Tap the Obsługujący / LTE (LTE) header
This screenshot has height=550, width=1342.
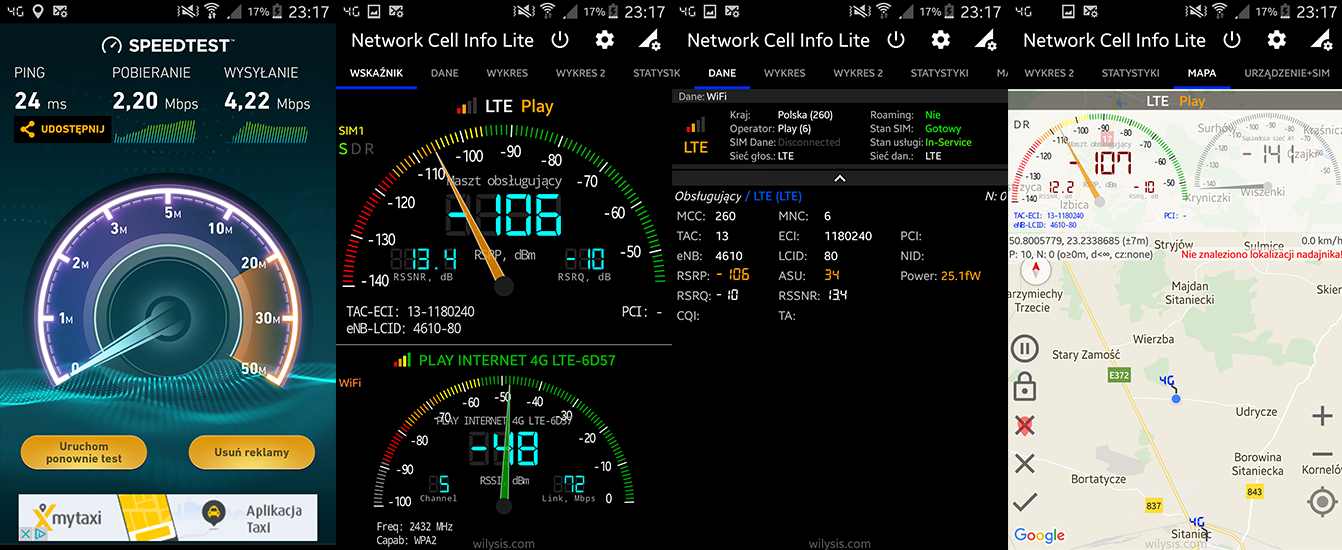[x=738, y=196]
